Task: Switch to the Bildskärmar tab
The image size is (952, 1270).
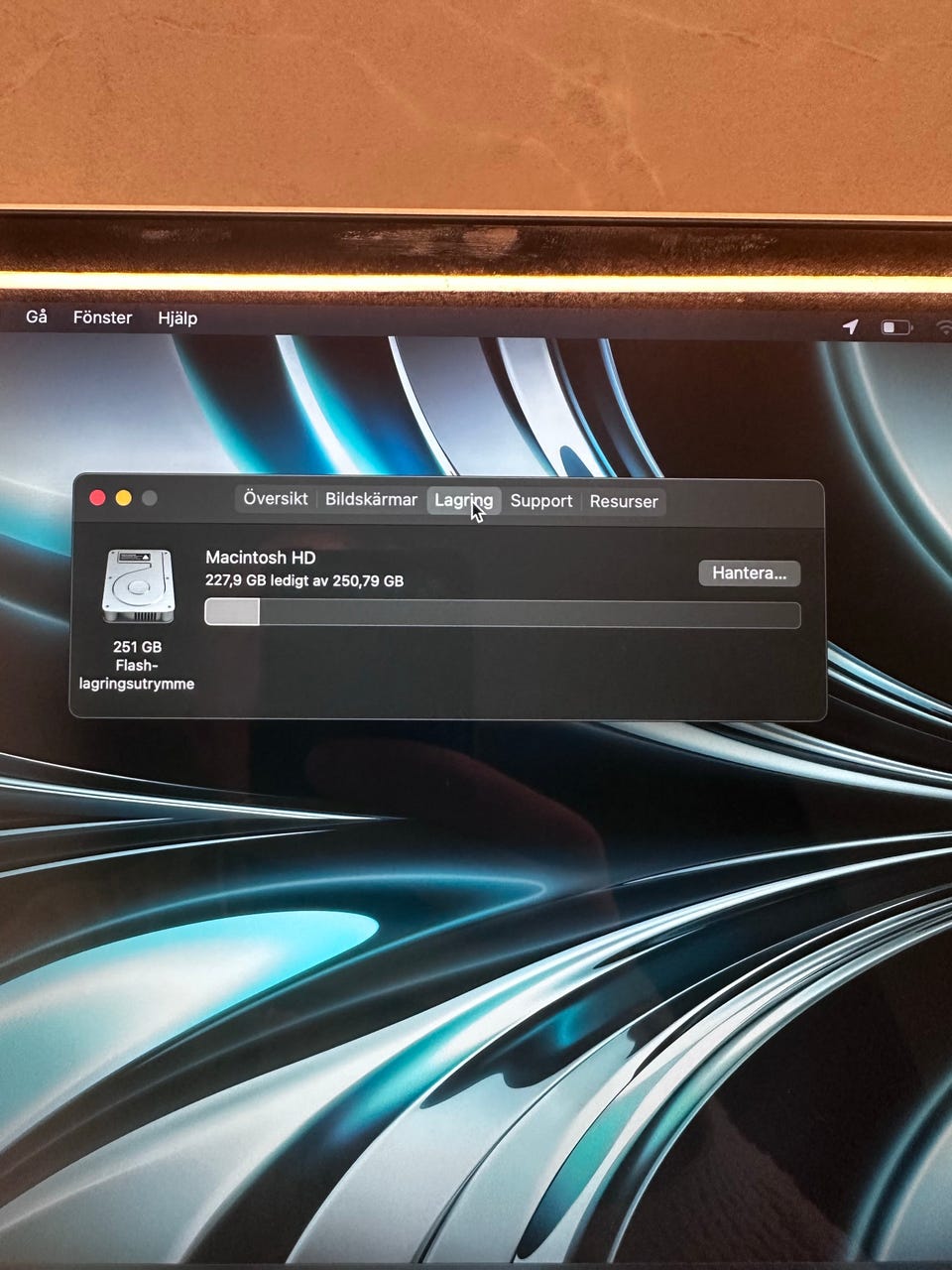Action: coord(371,500)
